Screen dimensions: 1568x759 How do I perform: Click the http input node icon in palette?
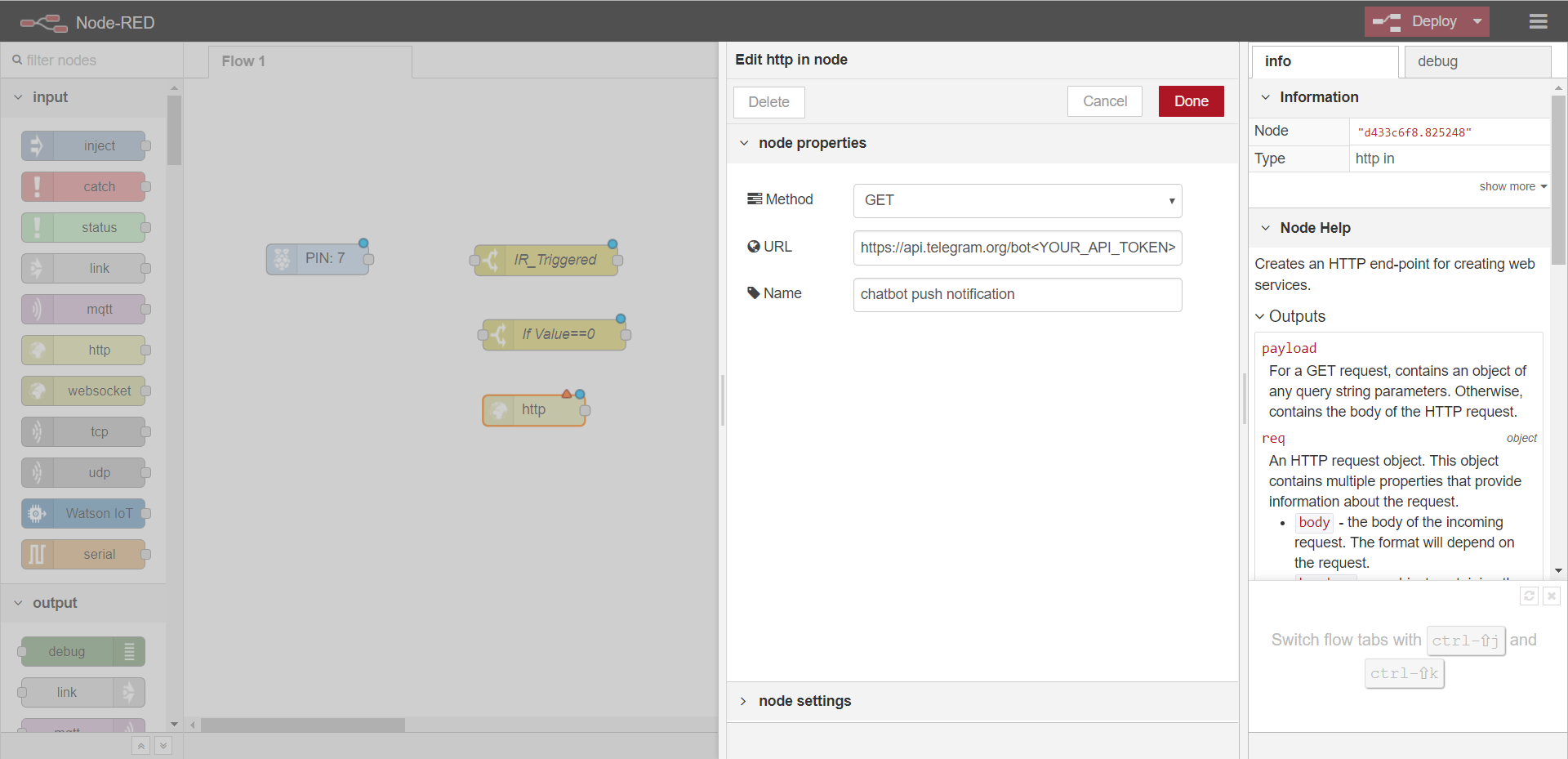(x=37, y=350)
